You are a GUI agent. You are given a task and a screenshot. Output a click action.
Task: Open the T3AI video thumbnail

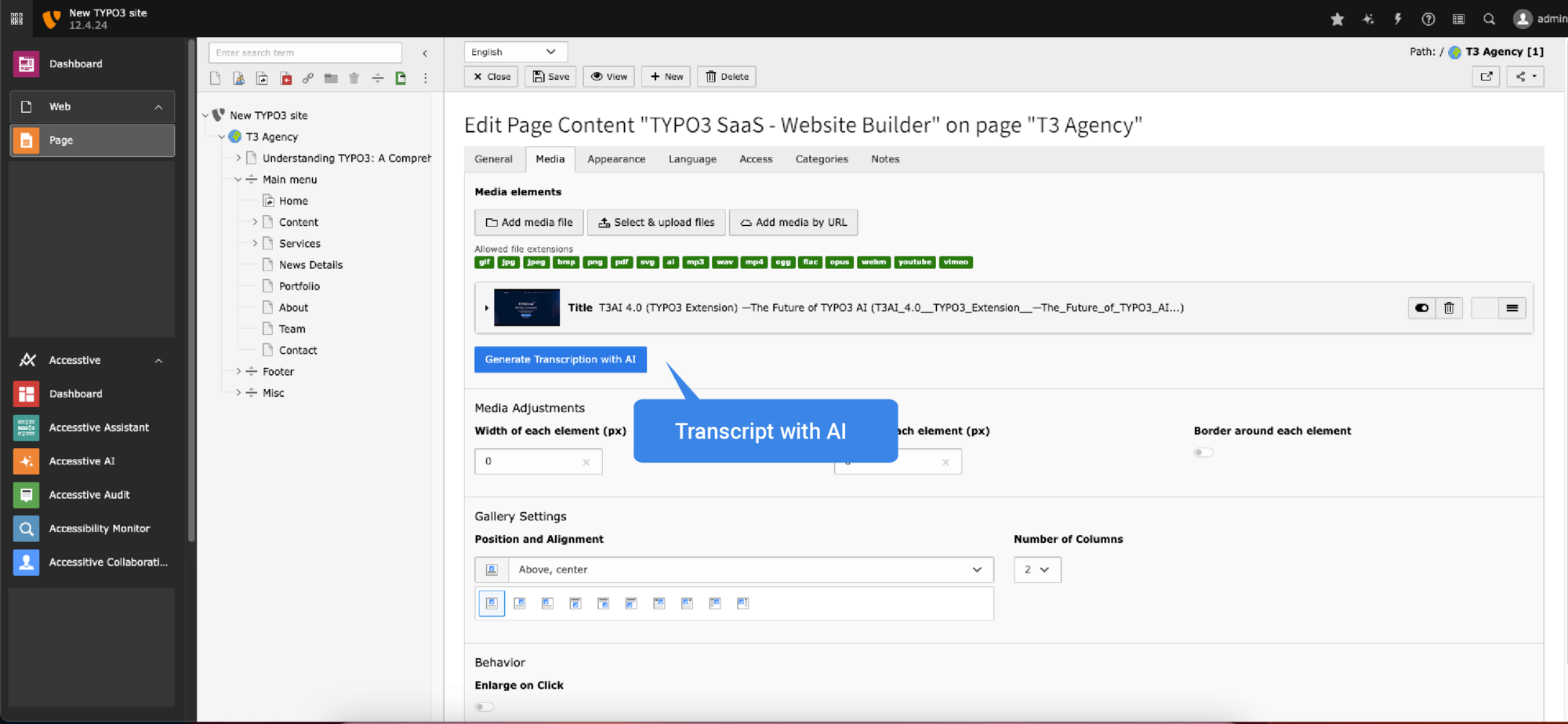(527, 307)
